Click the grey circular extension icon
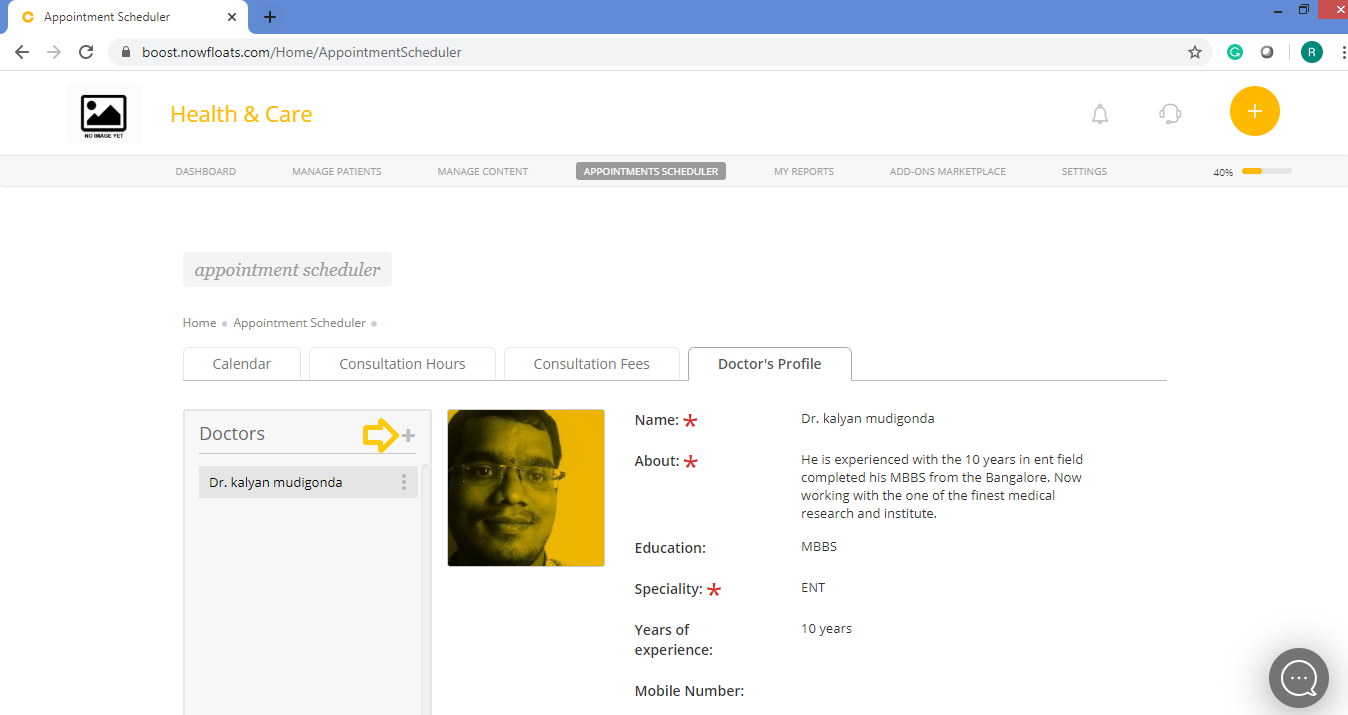 (1267, 52)
